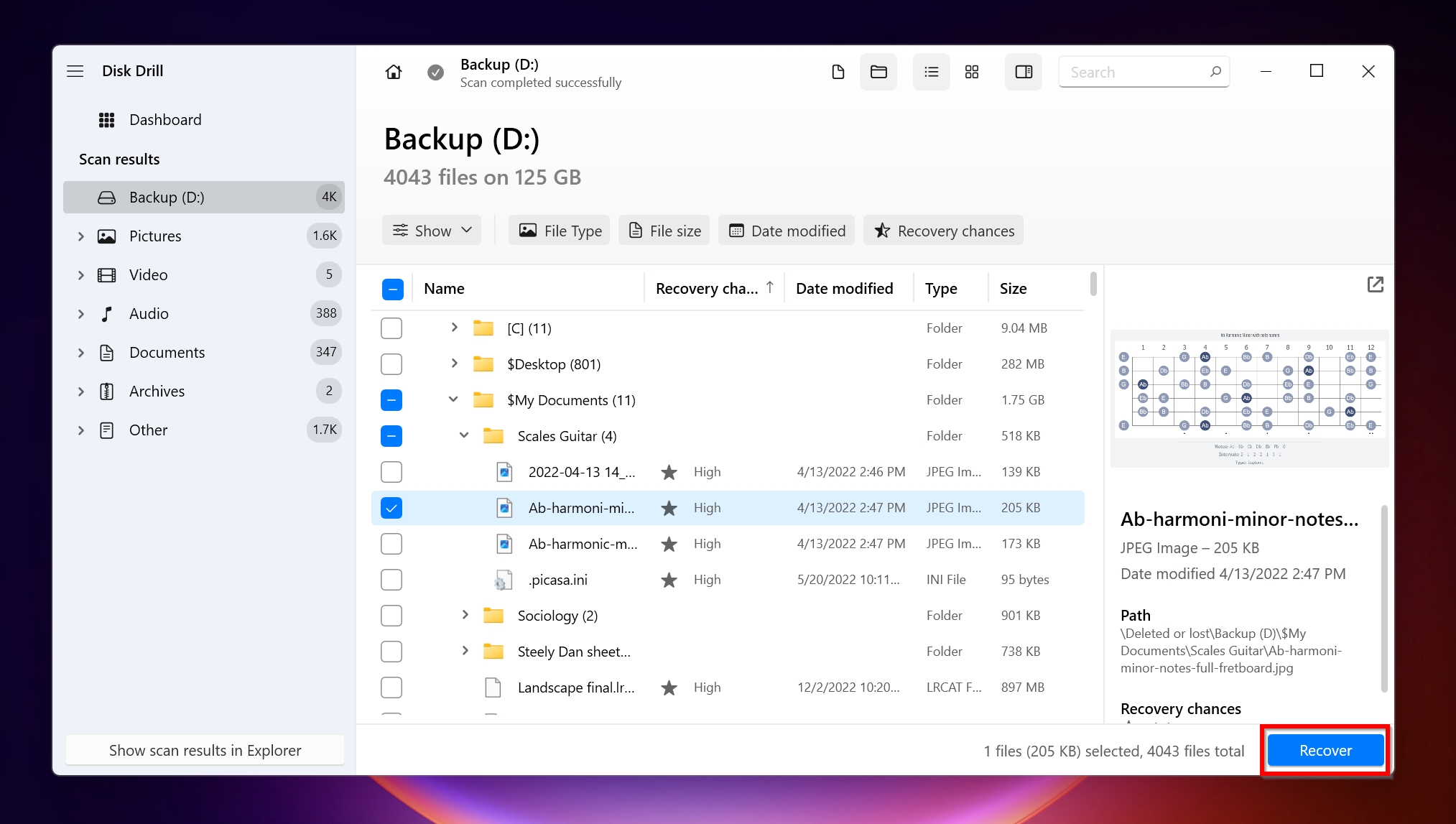Viewport: 1456px width, 824px height.
Task: Switch to file view icon
Action: click(x=838, y=72)
